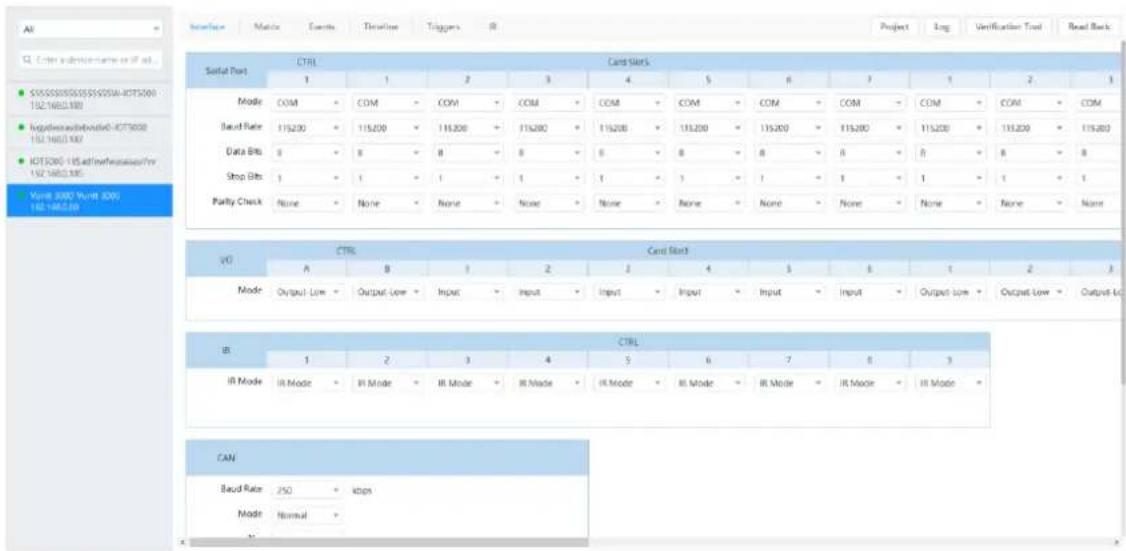The height and width of the screenshot is (551, 1126).
Task: Select the first device ending in IOT5000
Action: click(89, 99)
